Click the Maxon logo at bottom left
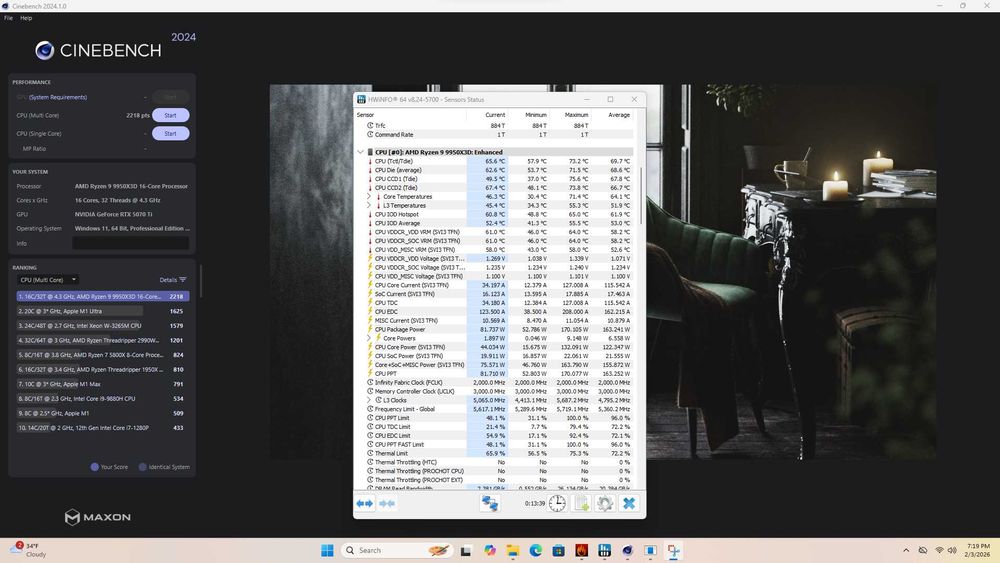 98,517
